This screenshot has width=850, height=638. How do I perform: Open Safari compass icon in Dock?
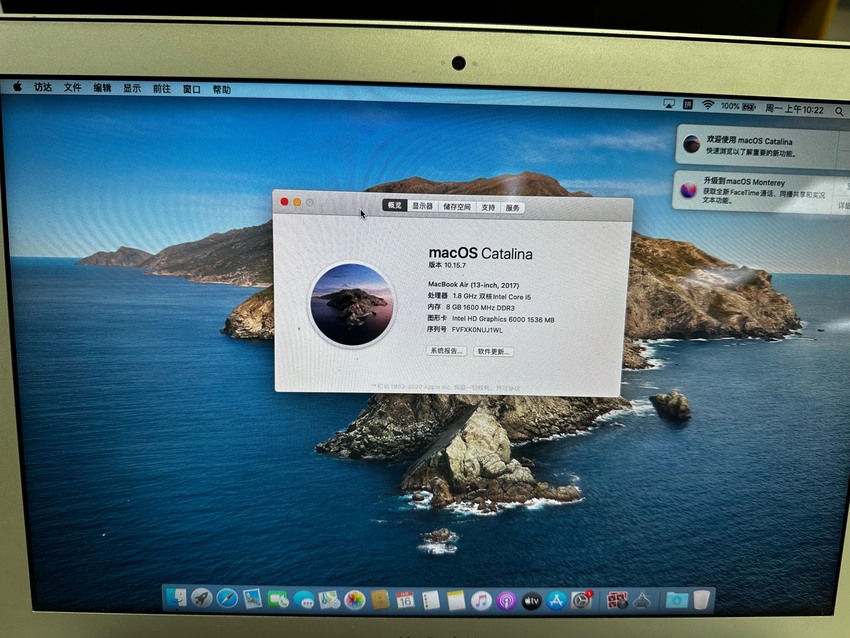(x=227, y=598)
